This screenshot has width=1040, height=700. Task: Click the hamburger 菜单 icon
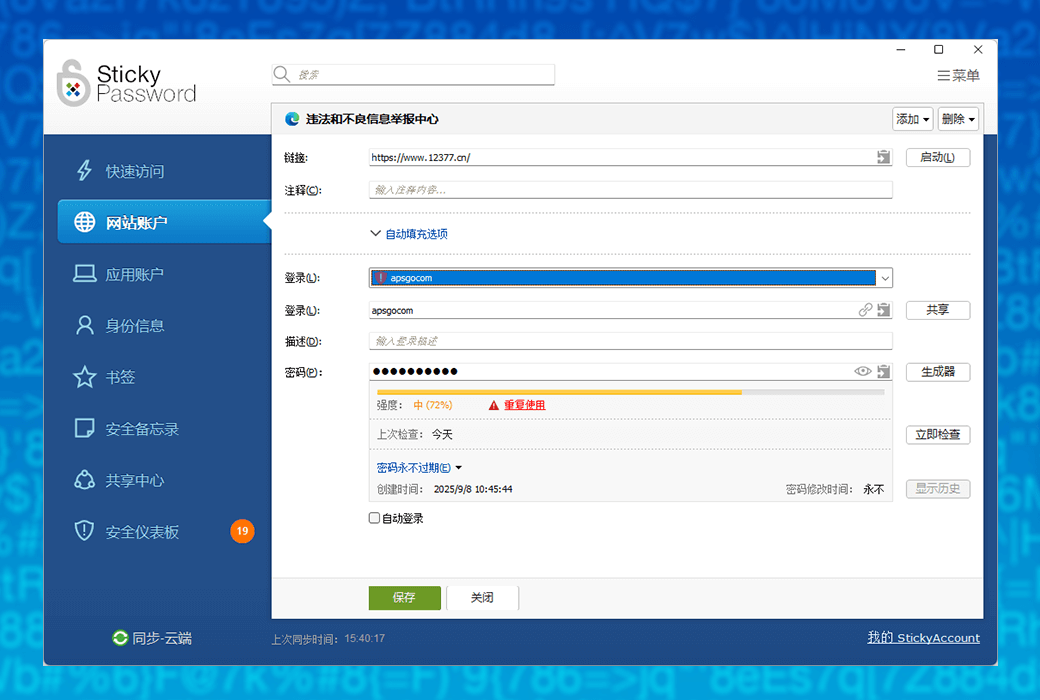pyautogui.click(x=943, y=76)
